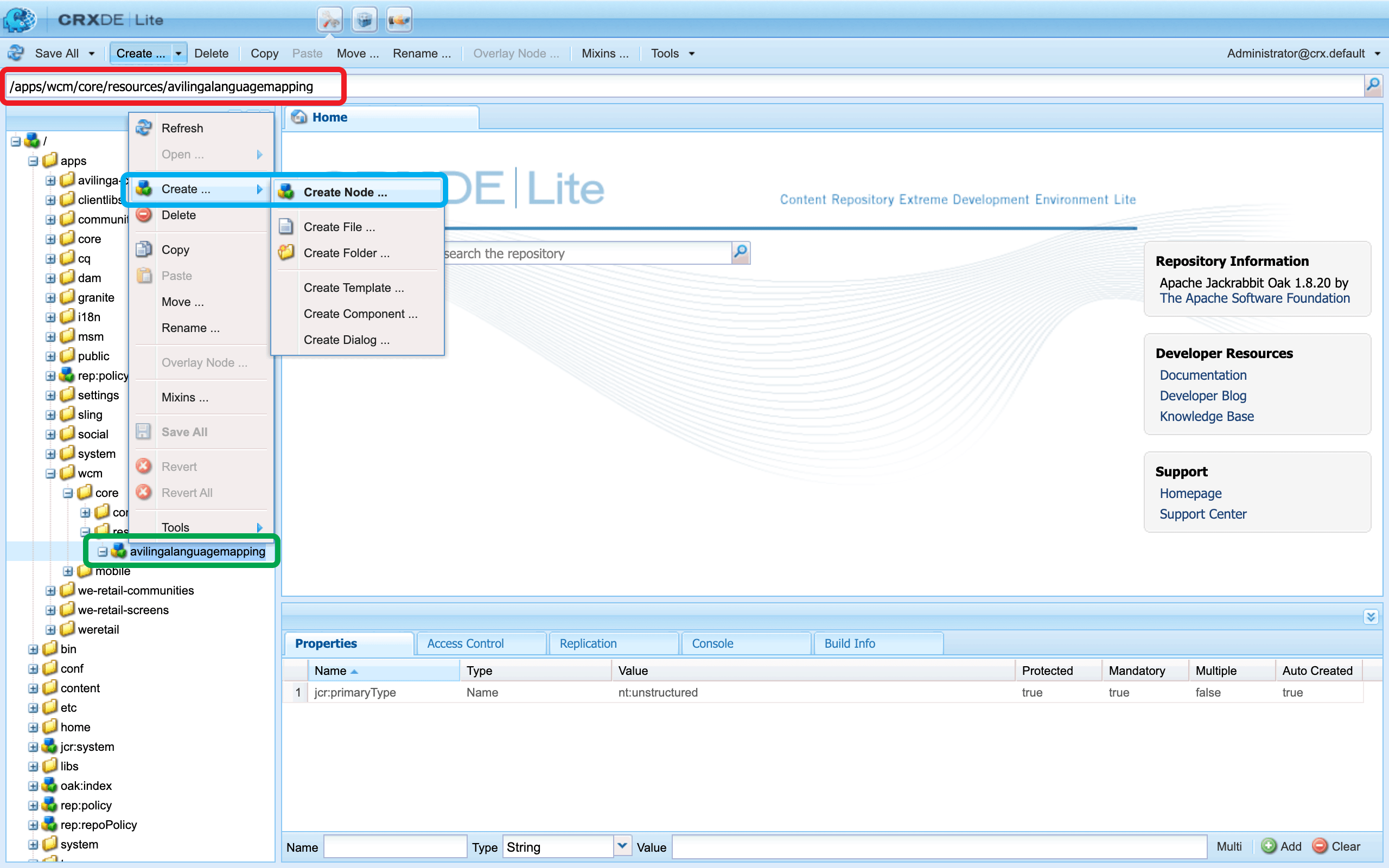Image resolution: width=1389 pixels, height=868 pixels.
Task: Toggle the Multi button for property
Action: (x=1229, y=846)
